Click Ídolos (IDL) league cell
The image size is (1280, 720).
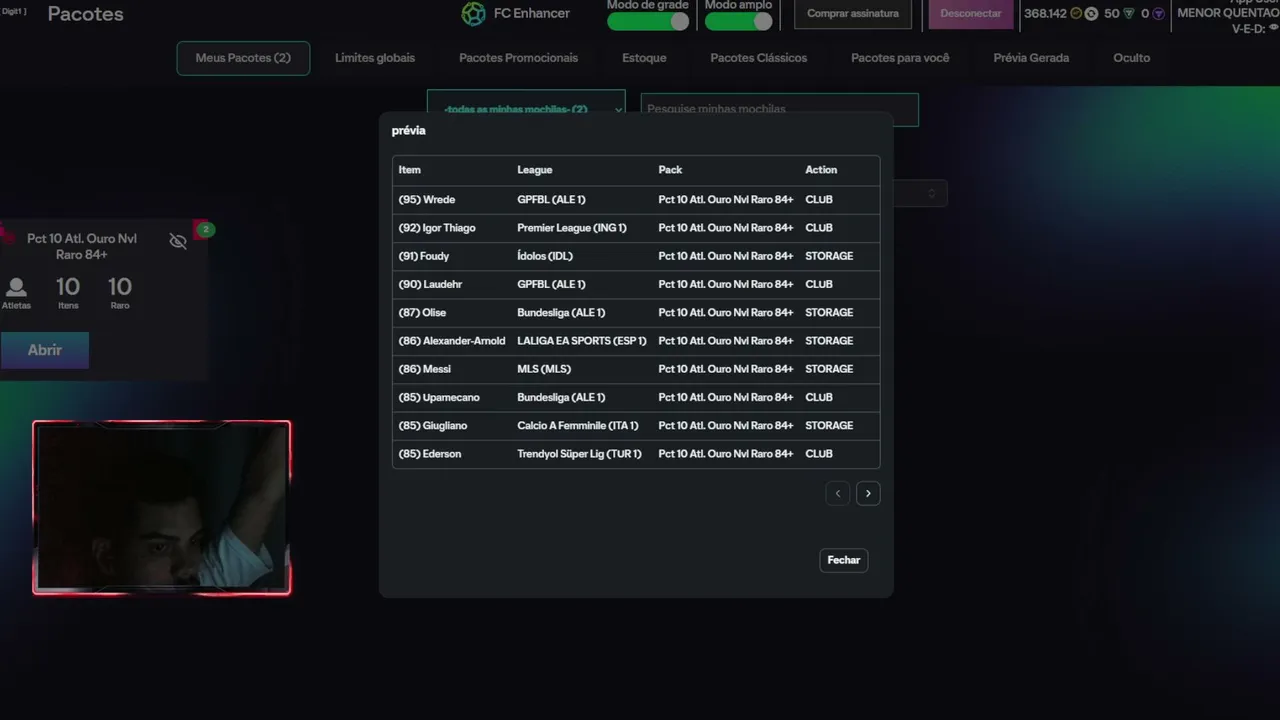click(545, 256)
